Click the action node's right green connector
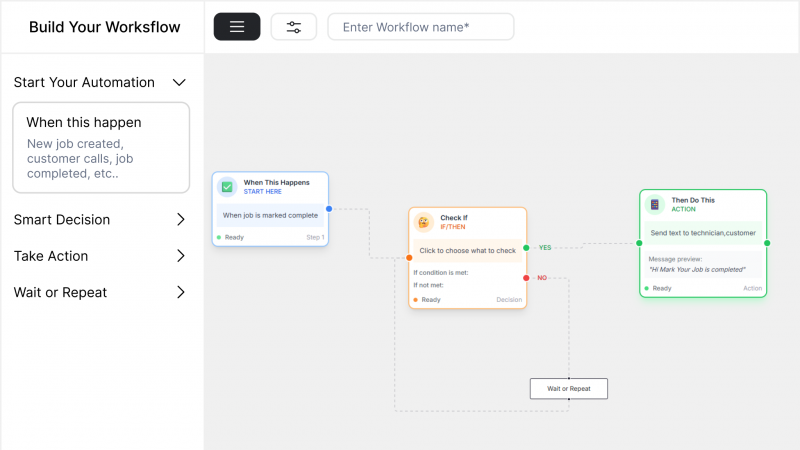Screen dimensions: 800x450 (x=767, y=243)
